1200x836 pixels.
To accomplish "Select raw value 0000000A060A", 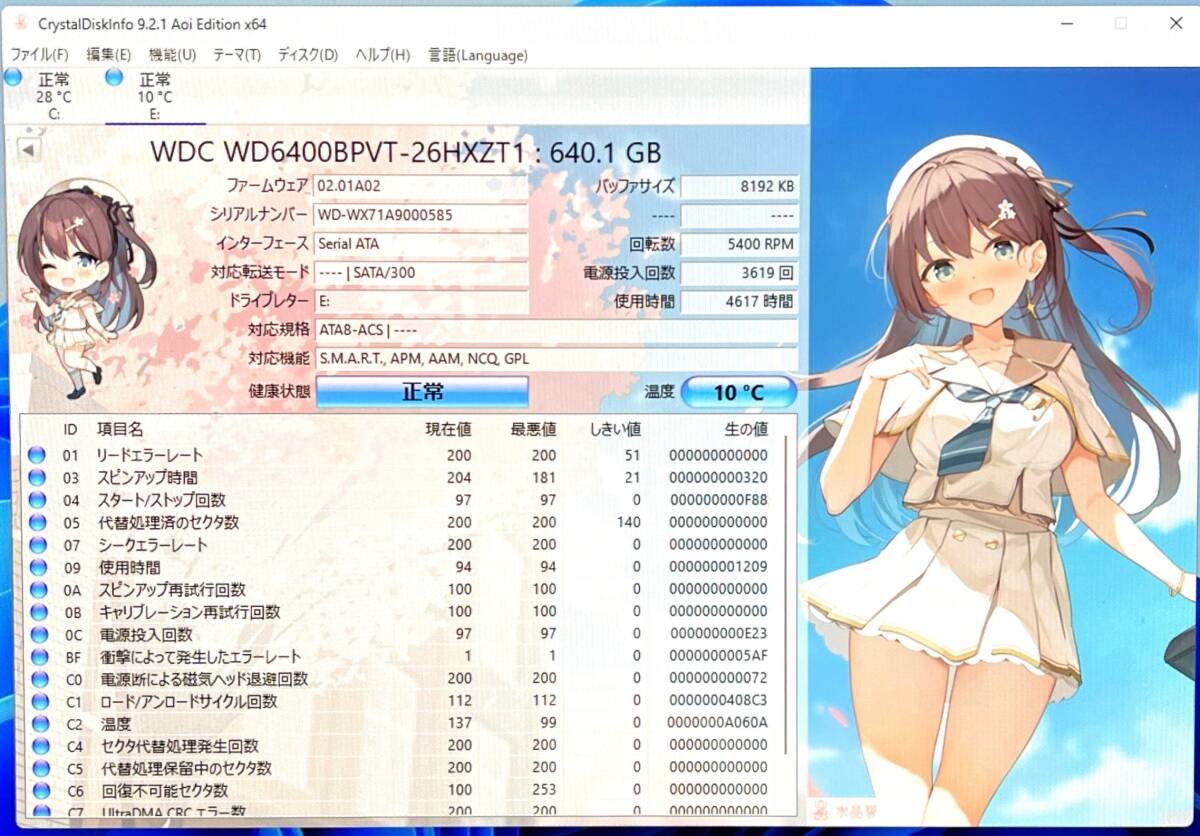I will pyautogui.click(x=718, y=724).
